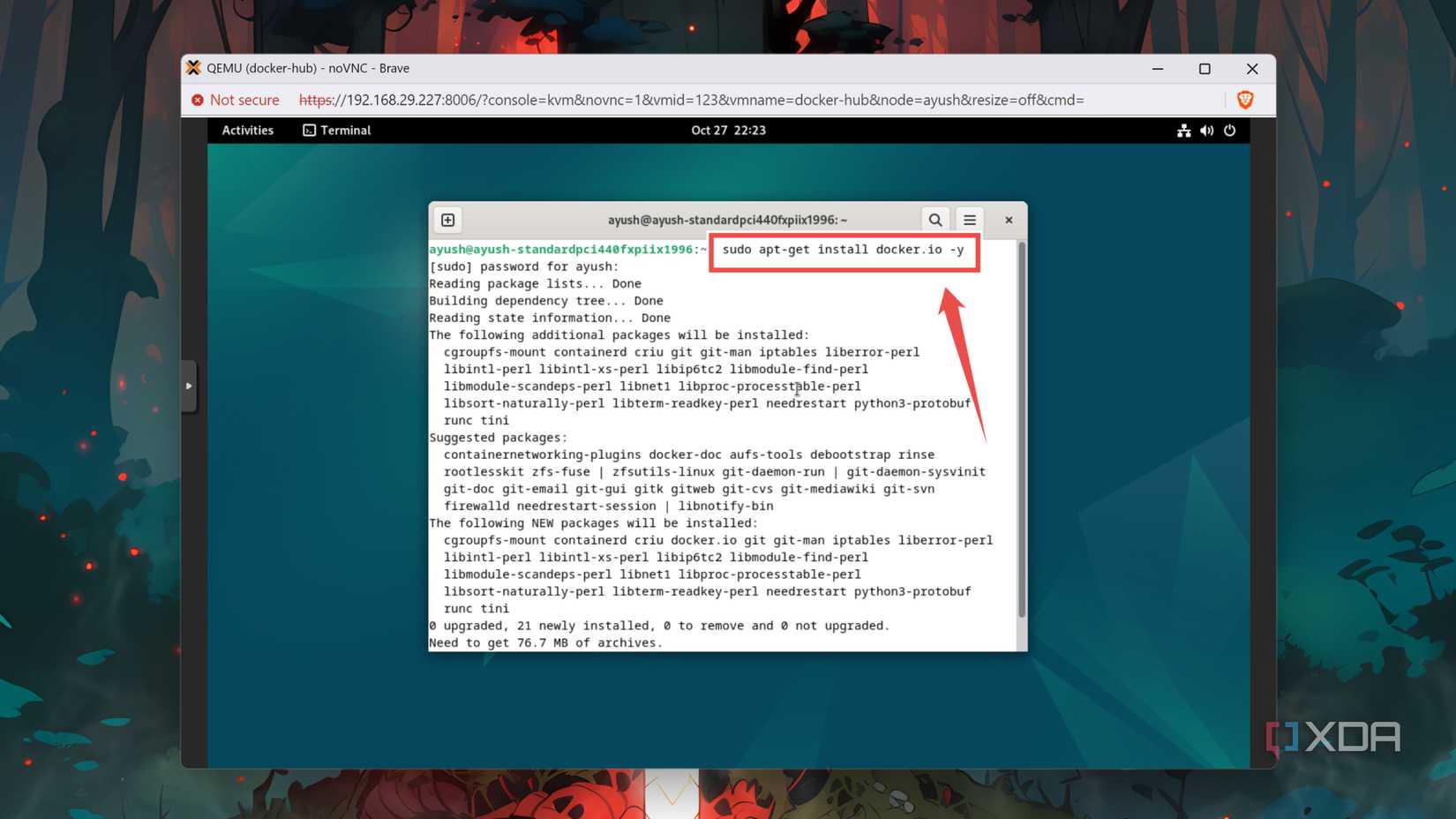Click the network status icon in the top bar
Viewport: 1456px width, 819px height.
1183,131
